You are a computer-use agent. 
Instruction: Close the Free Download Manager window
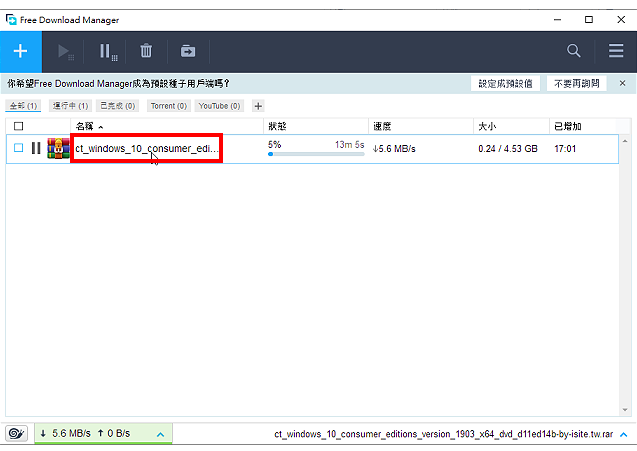coord(621,20)
